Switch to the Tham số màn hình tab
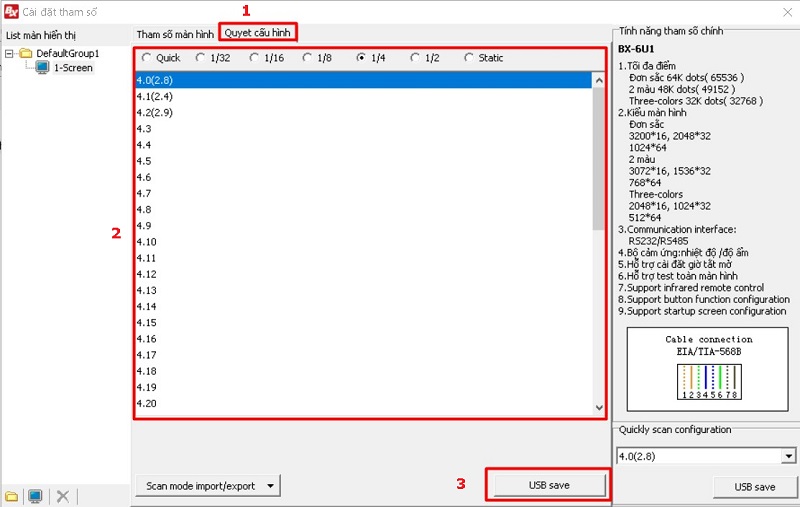 [x=175, y=34]
